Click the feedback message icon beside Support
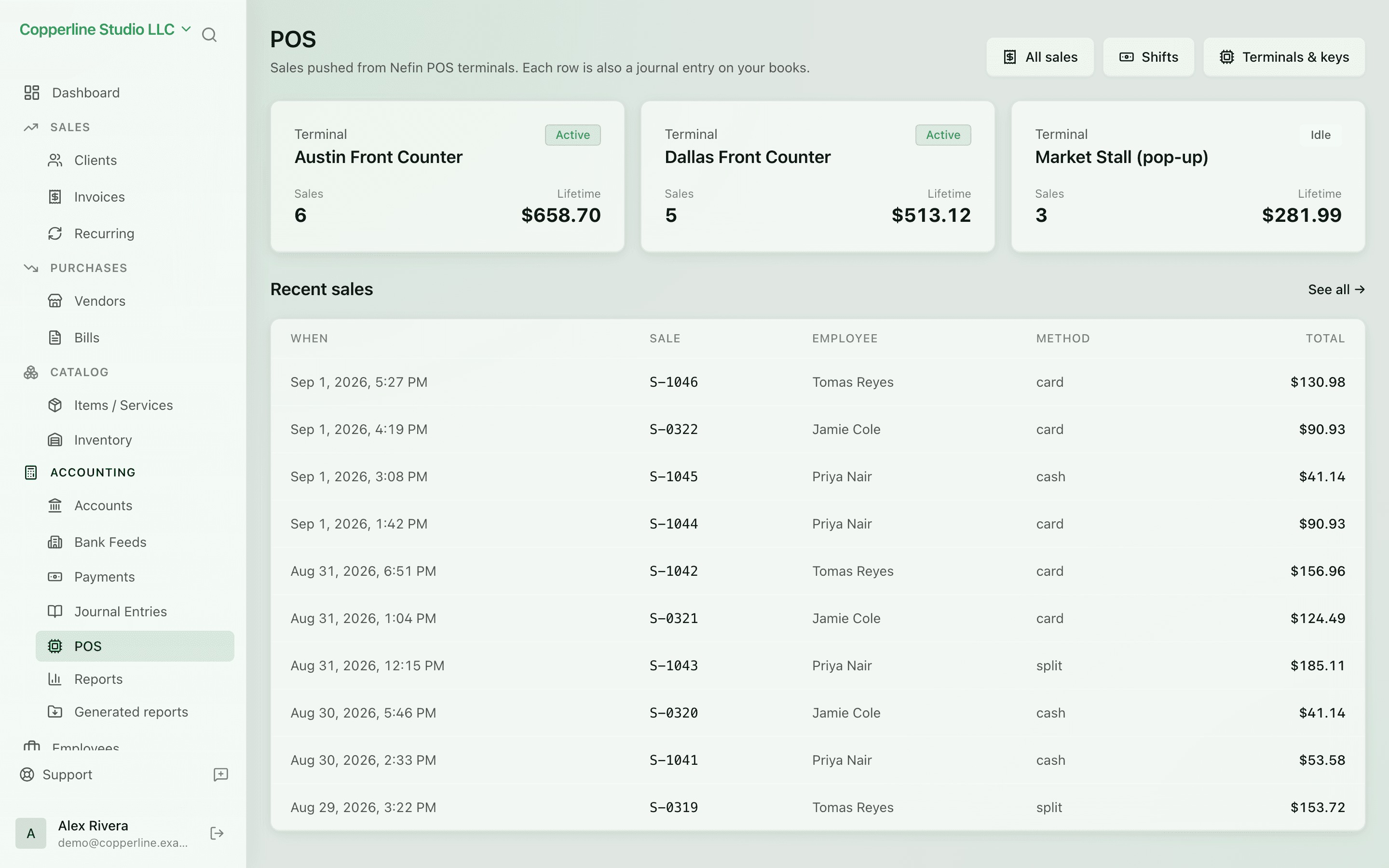 [221, 774]
